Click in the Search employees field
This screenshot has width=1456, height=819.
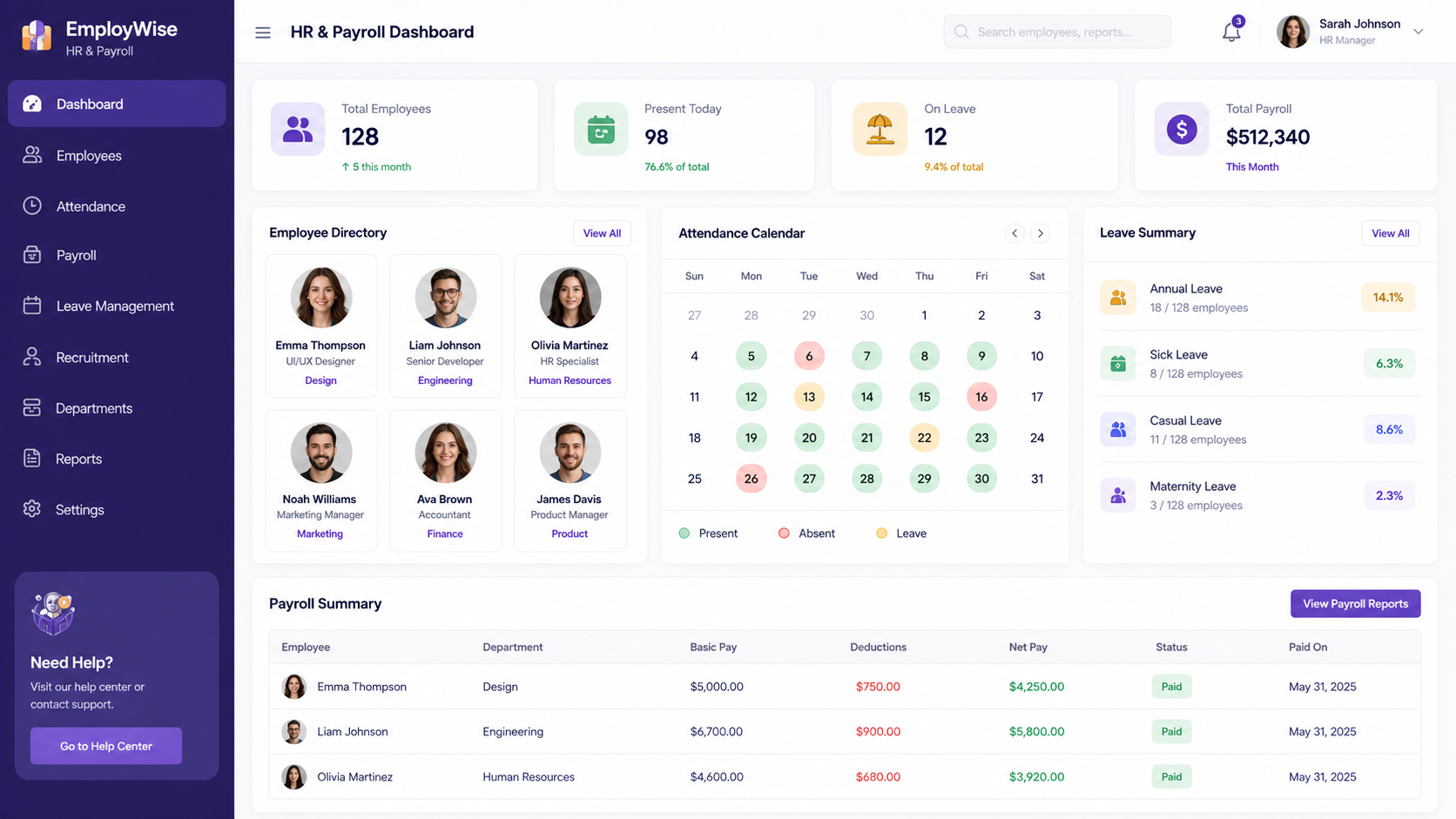point(1057,32)
